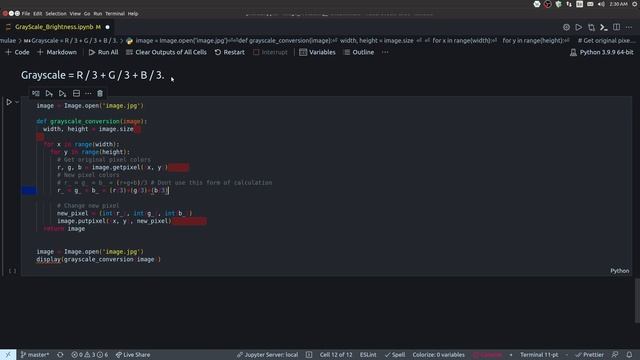Start a Live Share session

pos(133,355)
